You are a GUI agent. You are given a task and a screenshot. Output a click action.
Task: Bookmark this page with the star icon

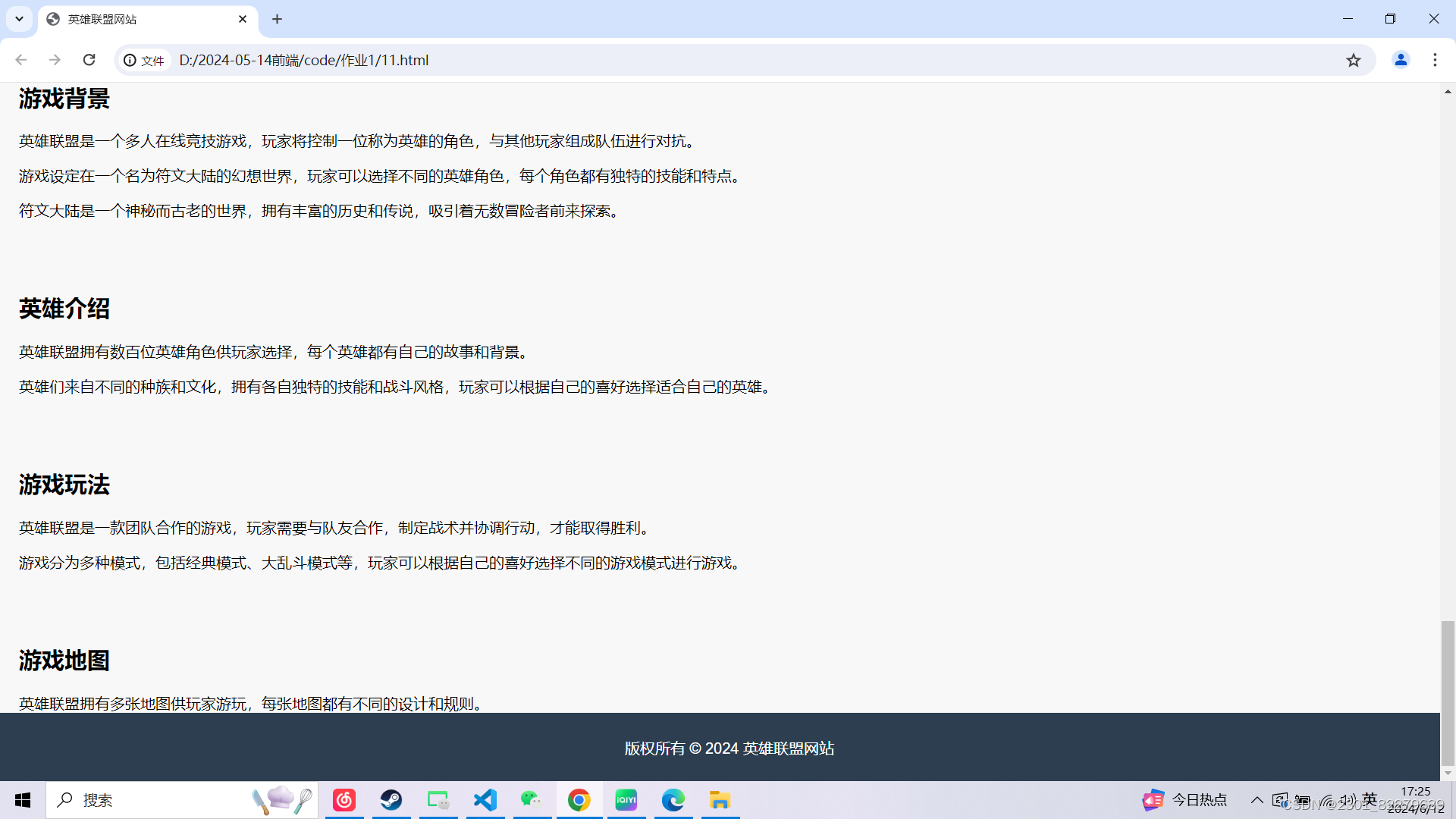pyautogui.click(x=1354, y=60)
